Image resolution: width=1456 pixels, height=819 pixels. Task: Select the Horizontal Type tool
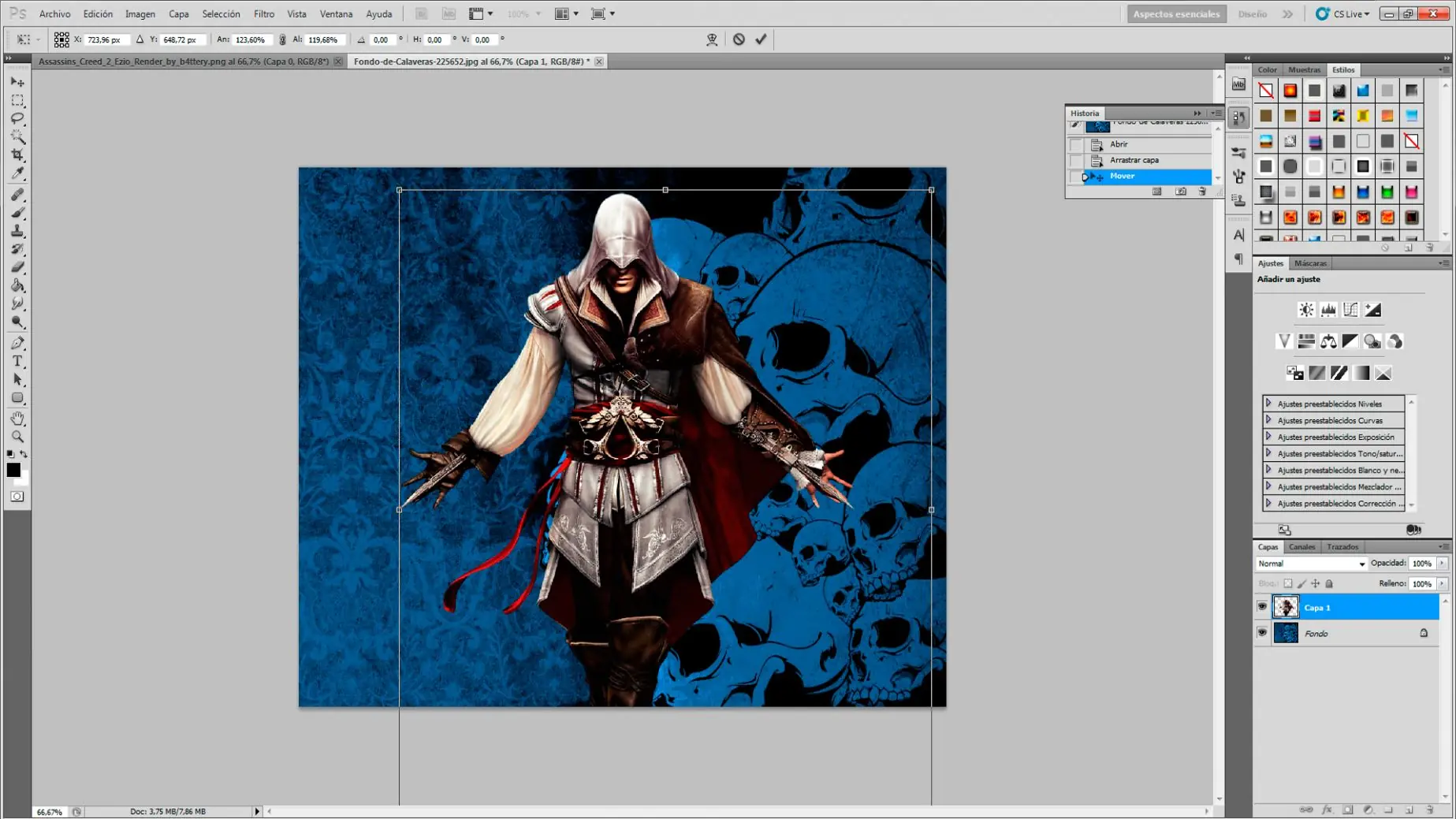[x=17, y=361]
